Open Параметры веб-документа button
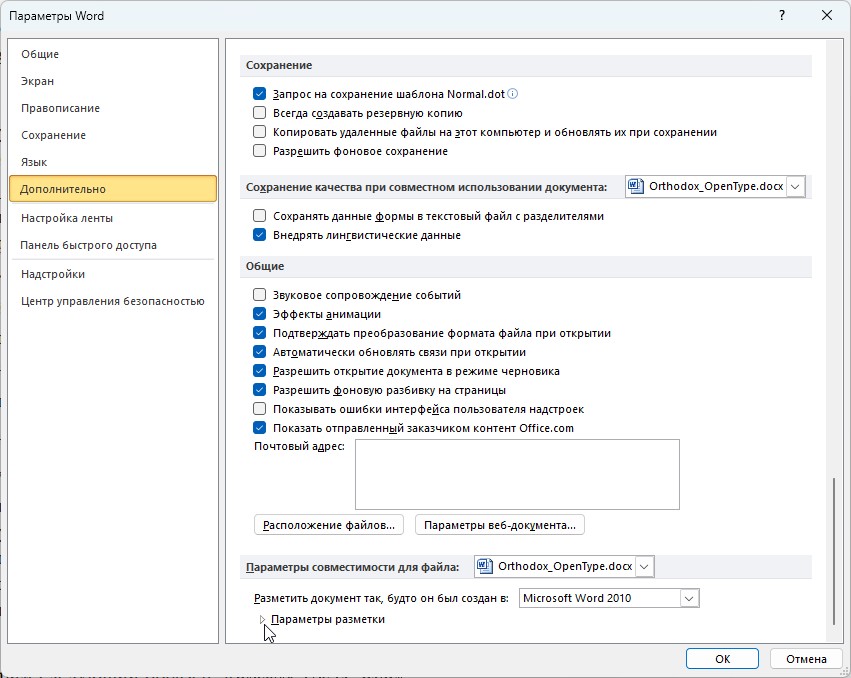The image size is (851, 678). click(499, 524)
